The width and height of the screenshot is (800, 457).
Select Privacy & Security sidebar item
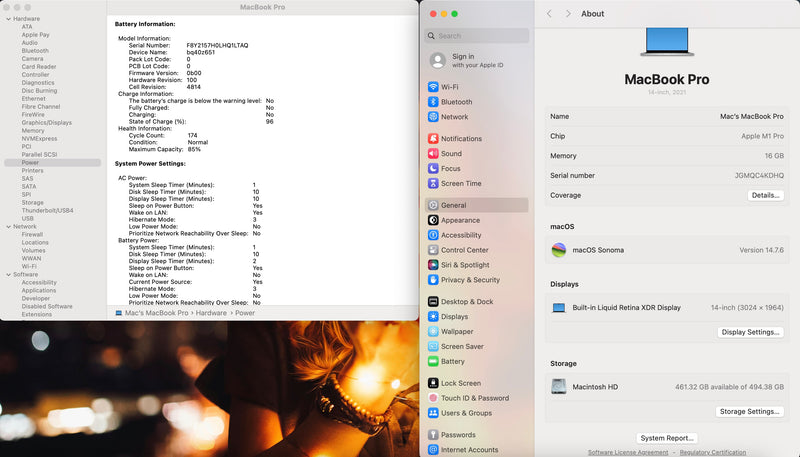coord(470,280)
